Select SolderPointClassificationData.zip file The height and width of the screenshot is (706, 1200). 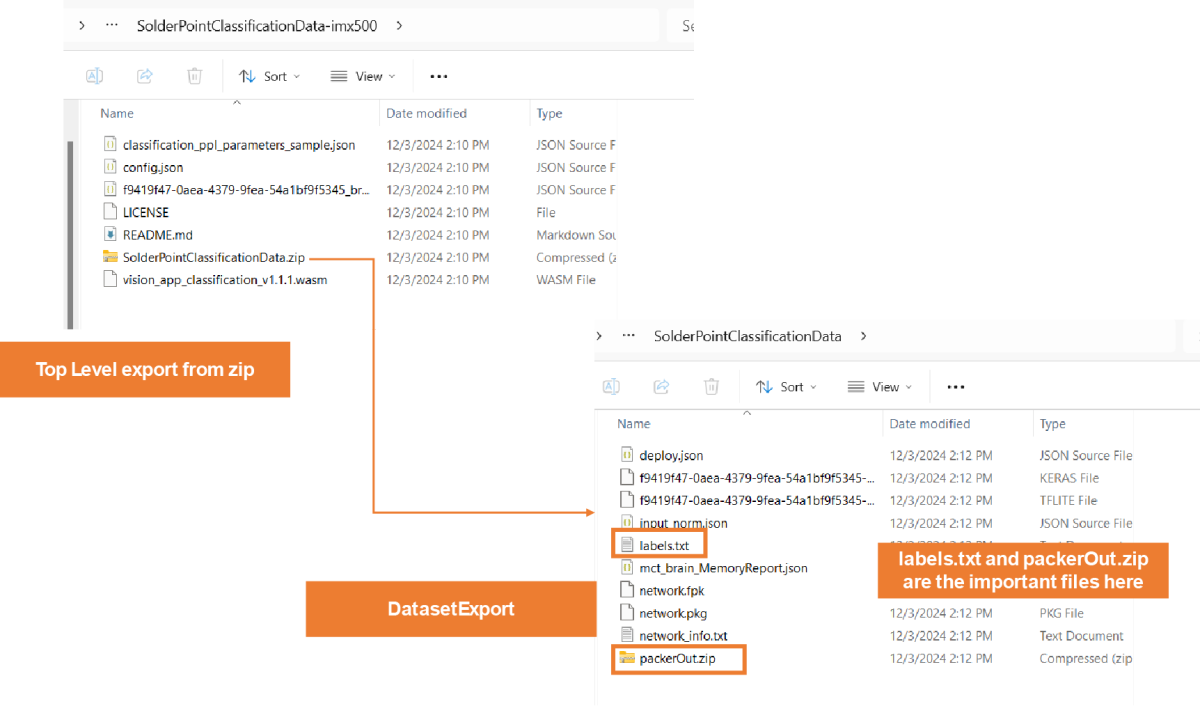[213, 257]
